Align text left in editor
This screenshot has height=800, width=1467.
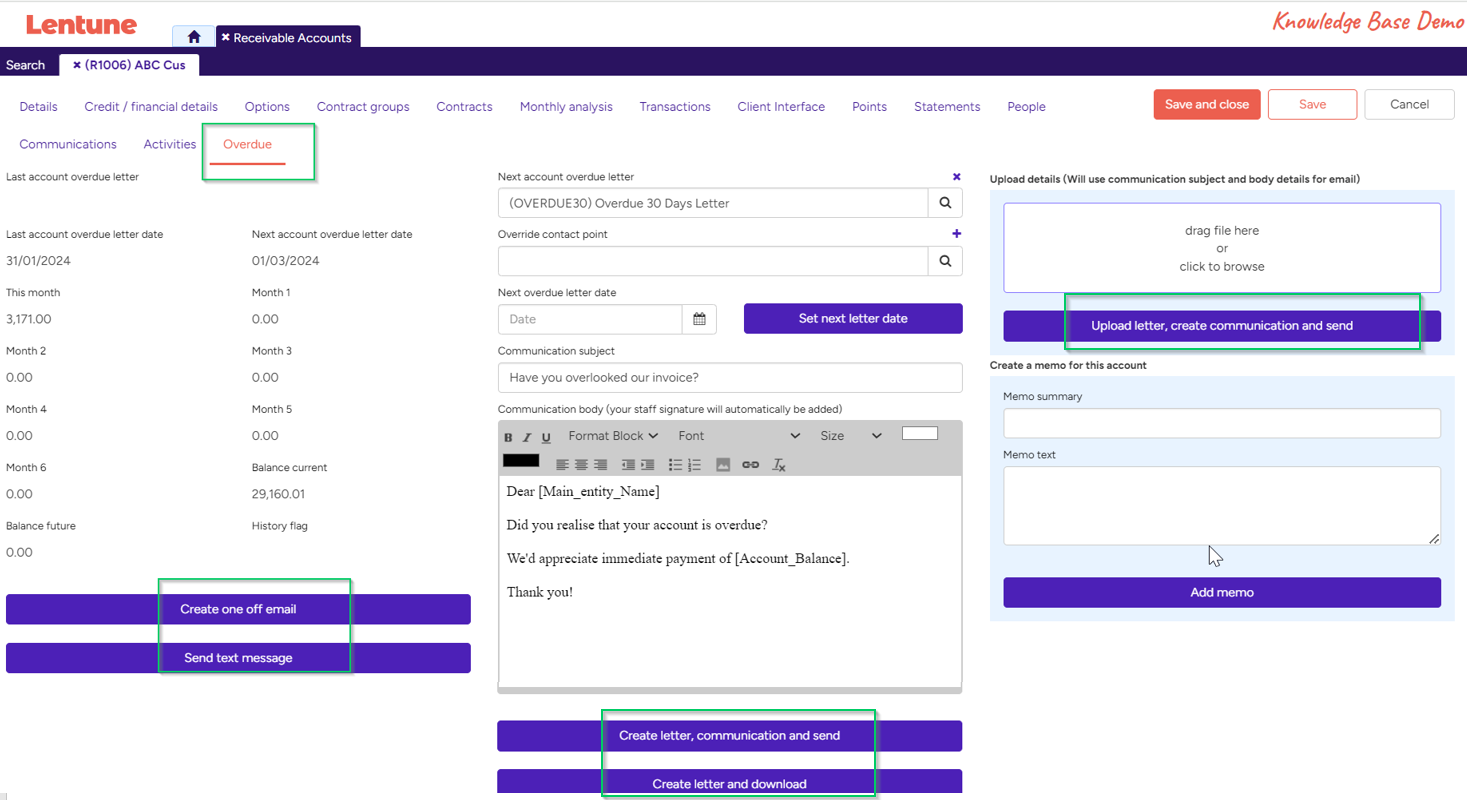tap(562, 465)
